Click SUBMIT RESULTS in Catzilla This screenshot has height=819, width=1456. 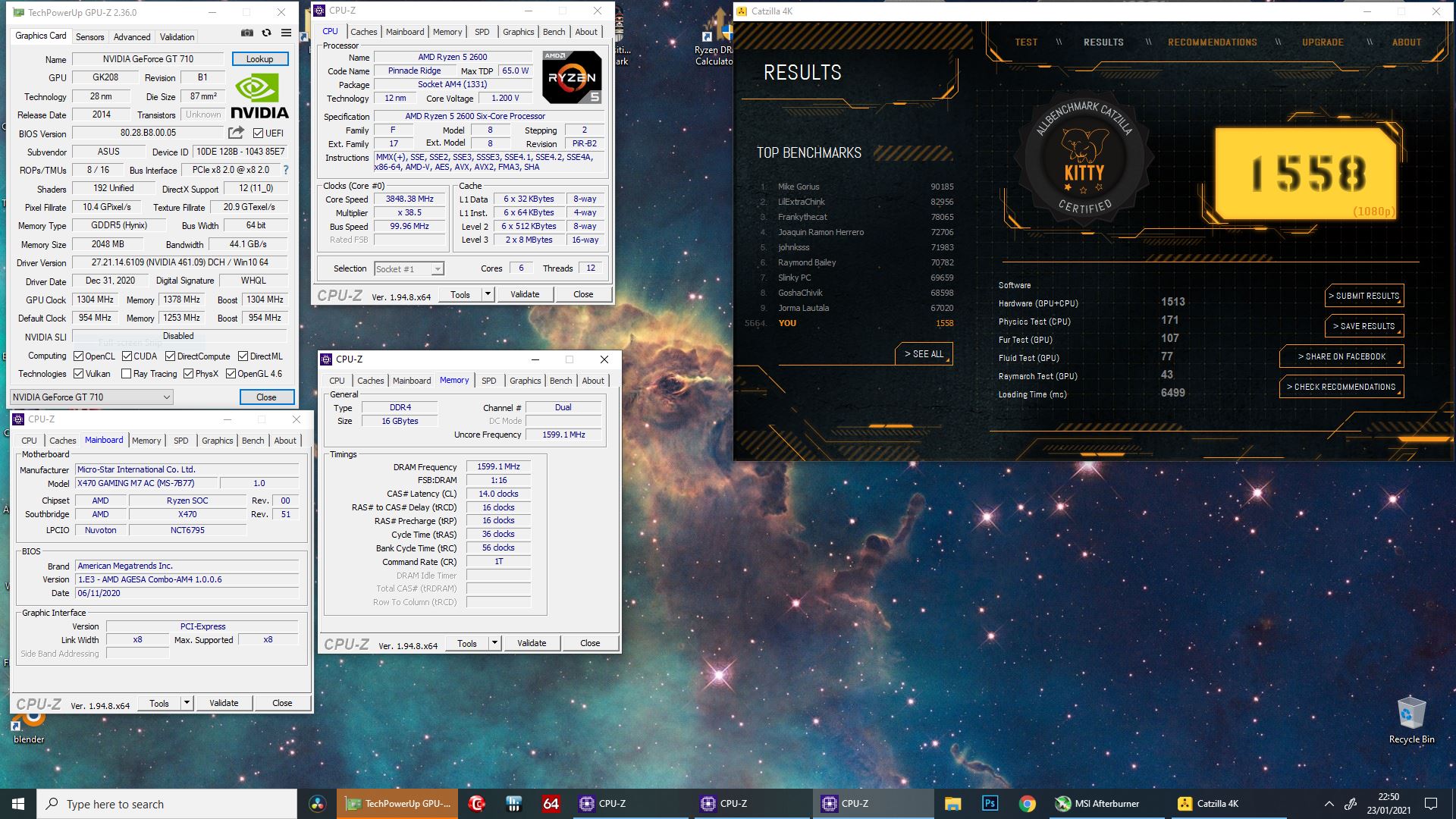point(1363,296)
